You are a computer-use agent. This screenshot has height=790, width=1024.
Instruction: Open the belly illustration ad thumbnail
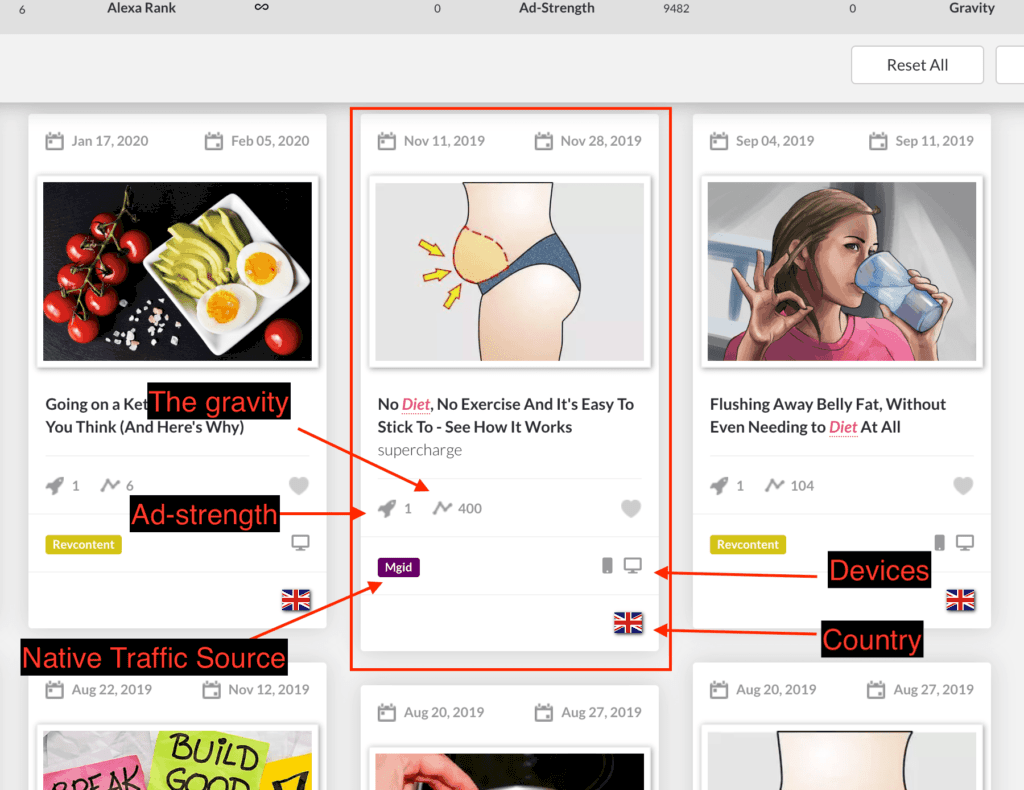pos(509,272)
